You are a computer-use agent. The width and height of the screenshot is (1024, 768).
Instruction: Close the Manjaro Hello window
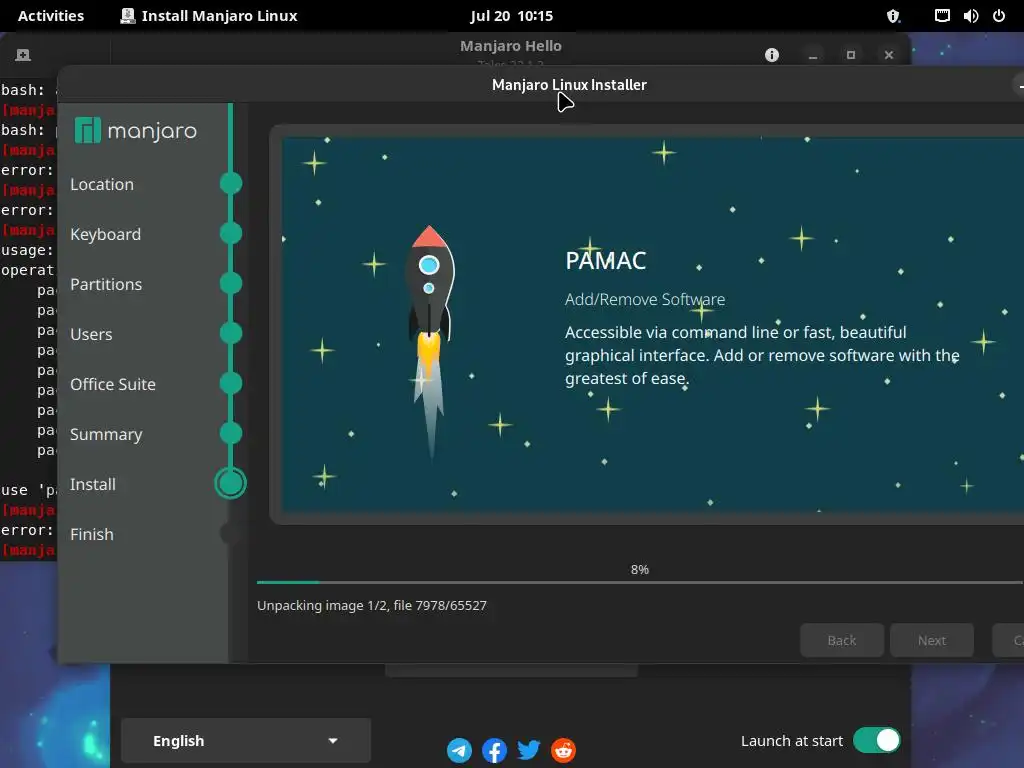pyautogui.click(x=888, y=55)
